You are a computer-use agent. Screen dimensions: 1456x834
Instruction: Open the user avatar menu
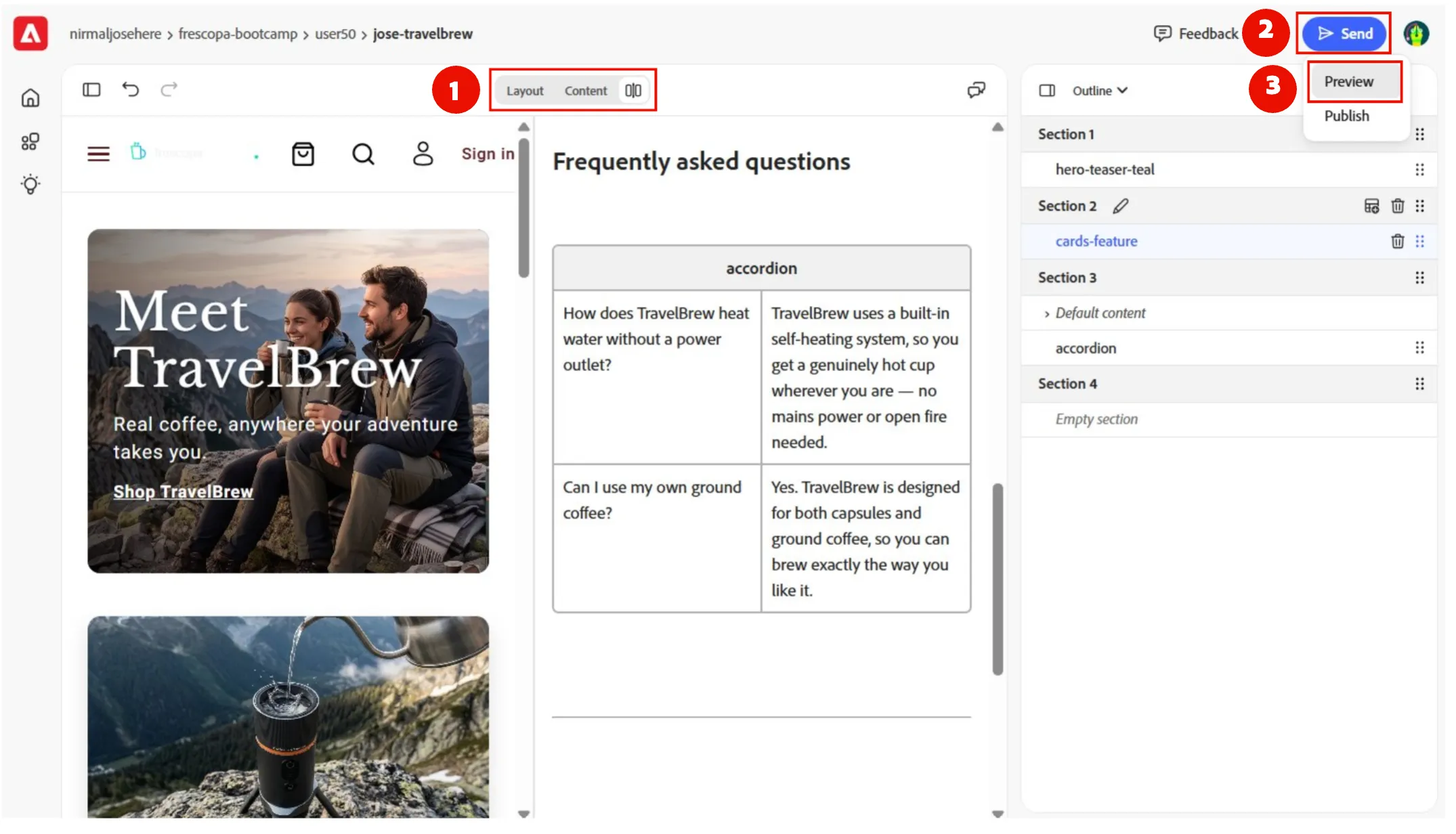pyautogui.click(x=1416, y=34)
